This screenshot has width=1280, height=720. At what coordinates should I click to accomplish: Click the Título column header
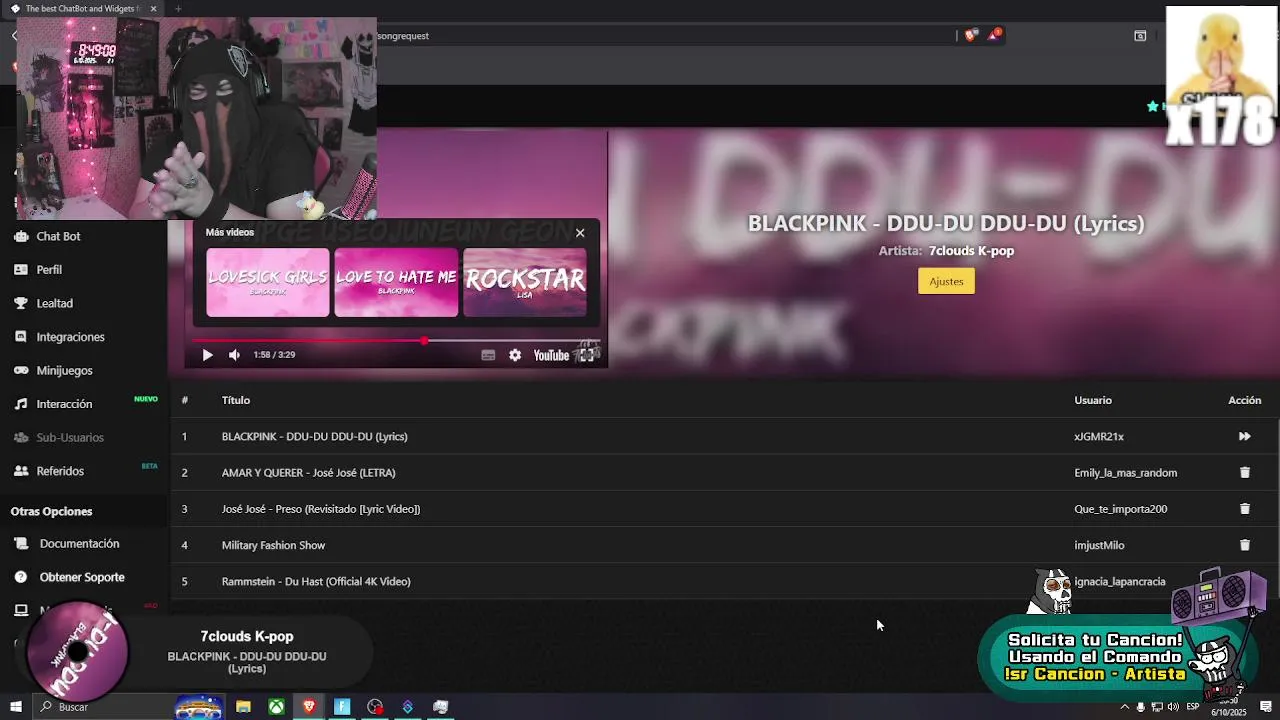pyautogui.click(x=236, y=400)
